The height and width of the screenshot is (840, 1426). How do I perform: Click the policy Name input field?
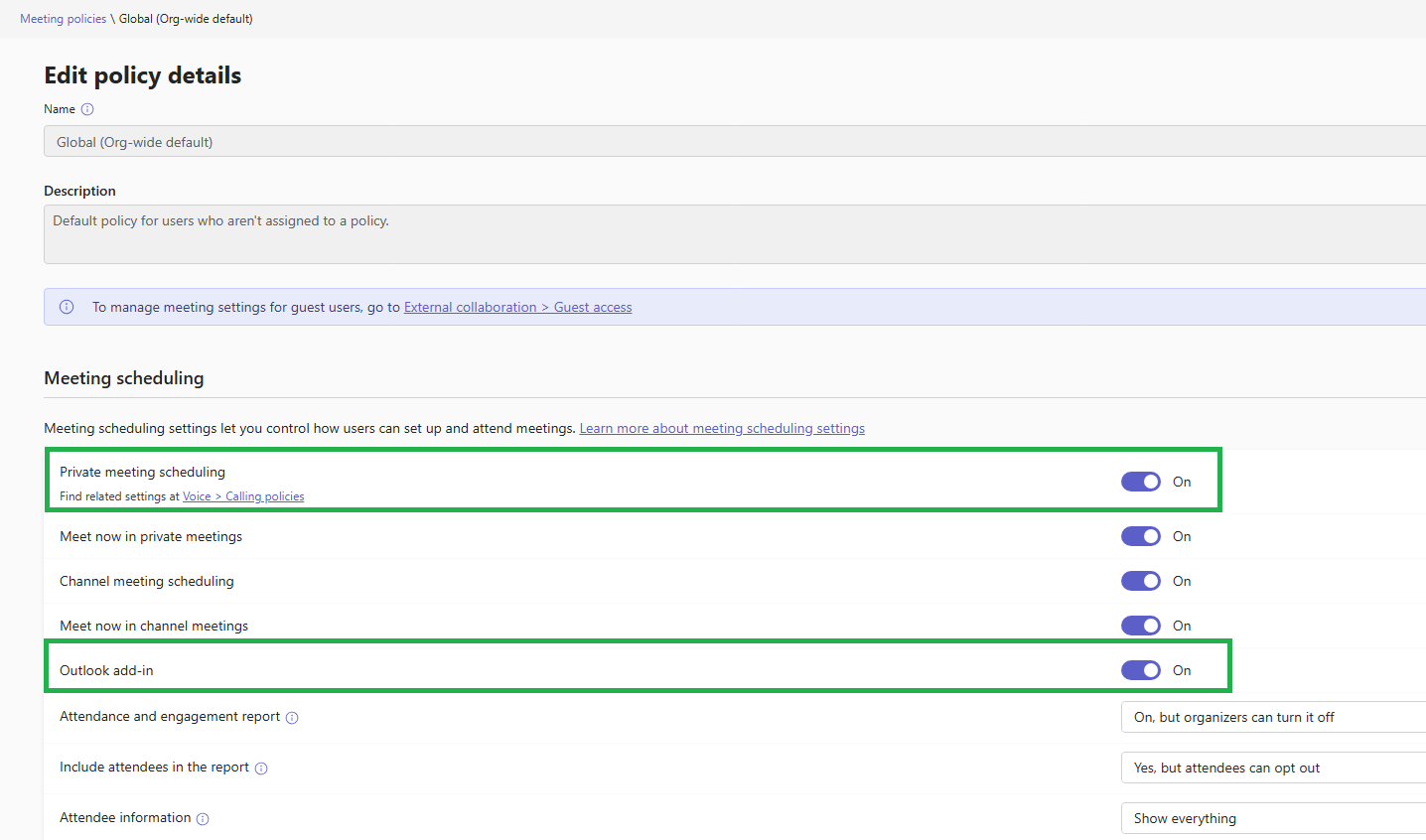[735, 141]
